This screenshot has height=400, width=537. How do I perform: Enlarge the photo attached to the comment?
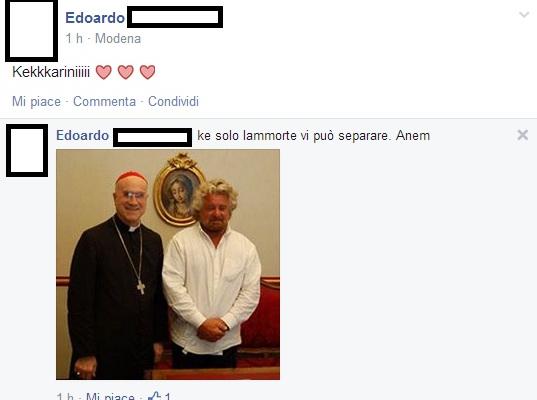click(168, 264)
